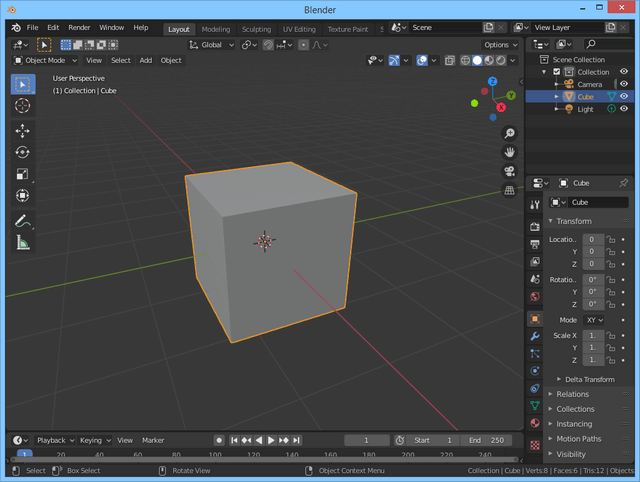Screen dimensions: 640x482
Task: Switch to the Sculpting workspace tab
Action: click(256, 29)
